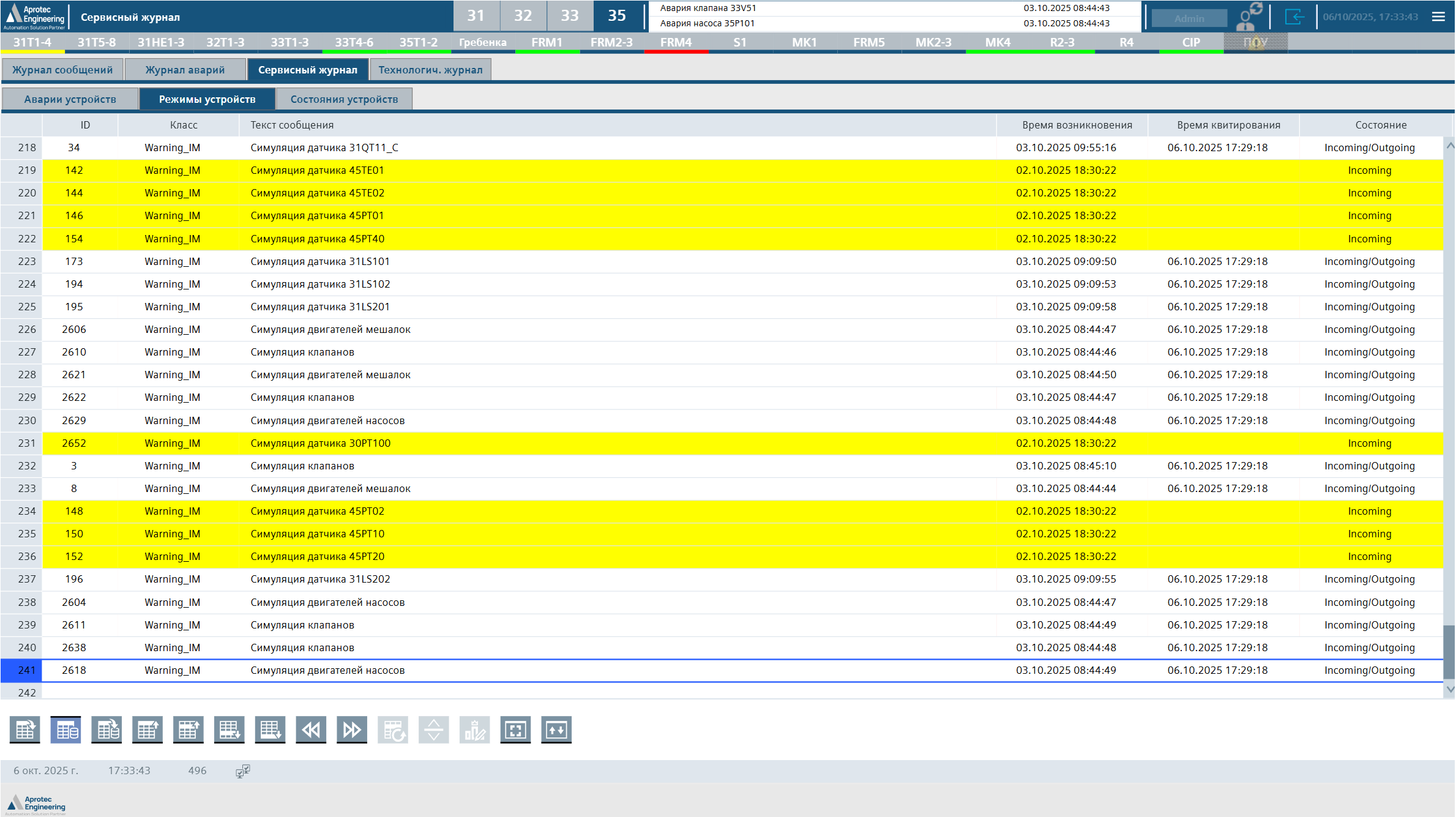Click the rewind double-arrow toolbar button
Image resolution: width=1456 pixels, height=817 pixels.
click(x=311, y=729)
